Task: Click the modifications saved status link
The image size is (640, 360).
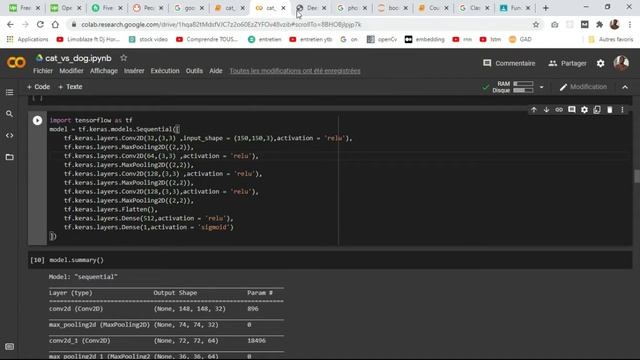Action: pyautogui.click(x=295, y=71)
